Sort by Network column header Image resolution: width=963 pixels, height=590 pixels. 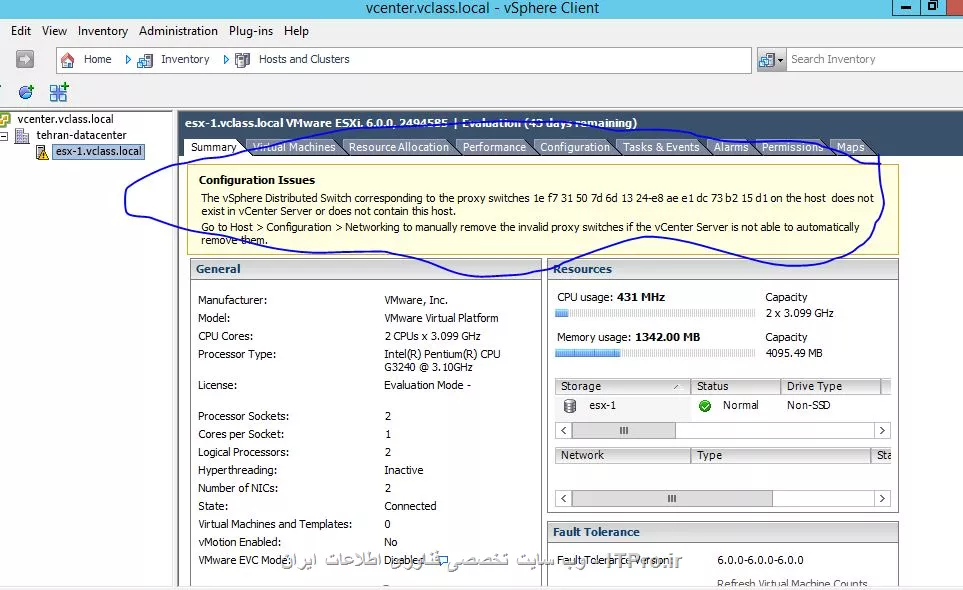tap(622, 456)
